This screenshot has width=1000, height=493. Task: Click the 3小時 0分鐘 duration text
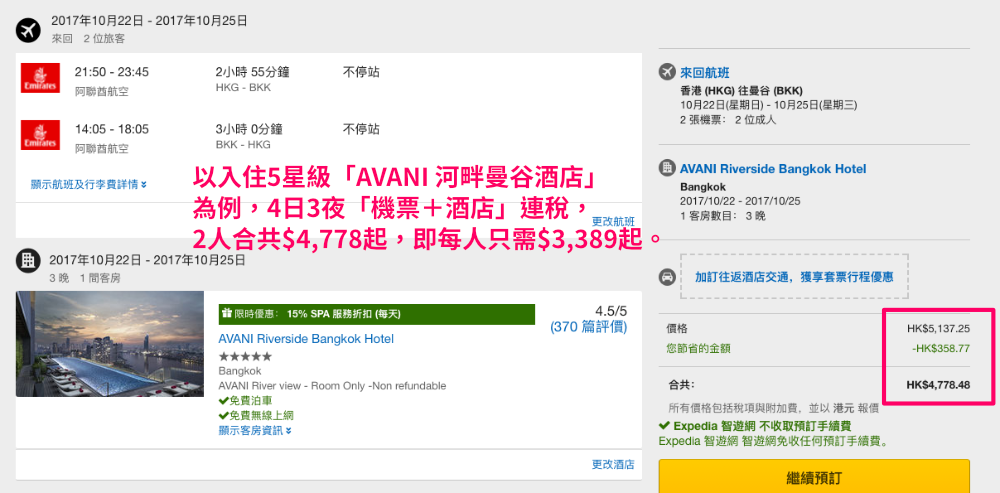click(249, 129)
